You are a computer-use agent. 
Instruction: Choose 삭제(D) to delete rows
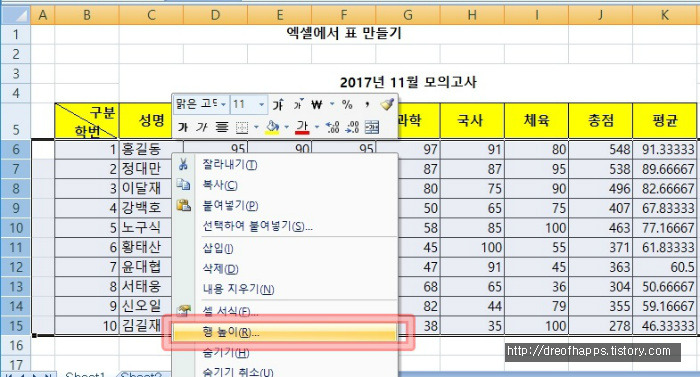pyautogui.click(x=285, y=268)
